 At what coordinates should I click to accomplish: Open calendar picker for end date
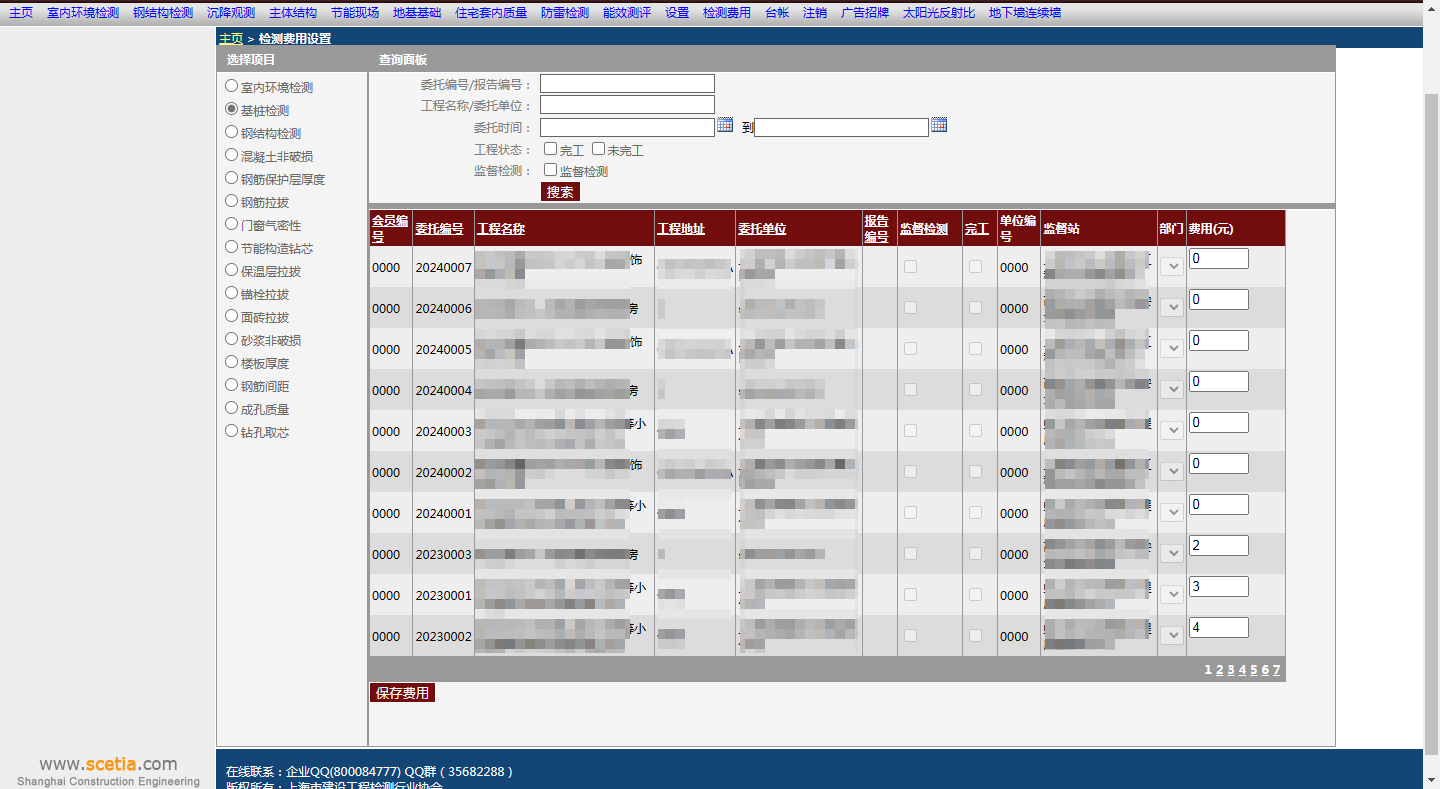pyautogui.click(x=939, y=125)
